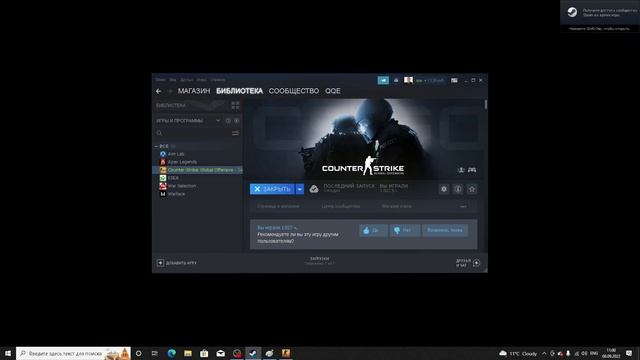This screenshot has width=640, height=360.
Task: Click Возможно, позже button
Action: coord(444,230)
